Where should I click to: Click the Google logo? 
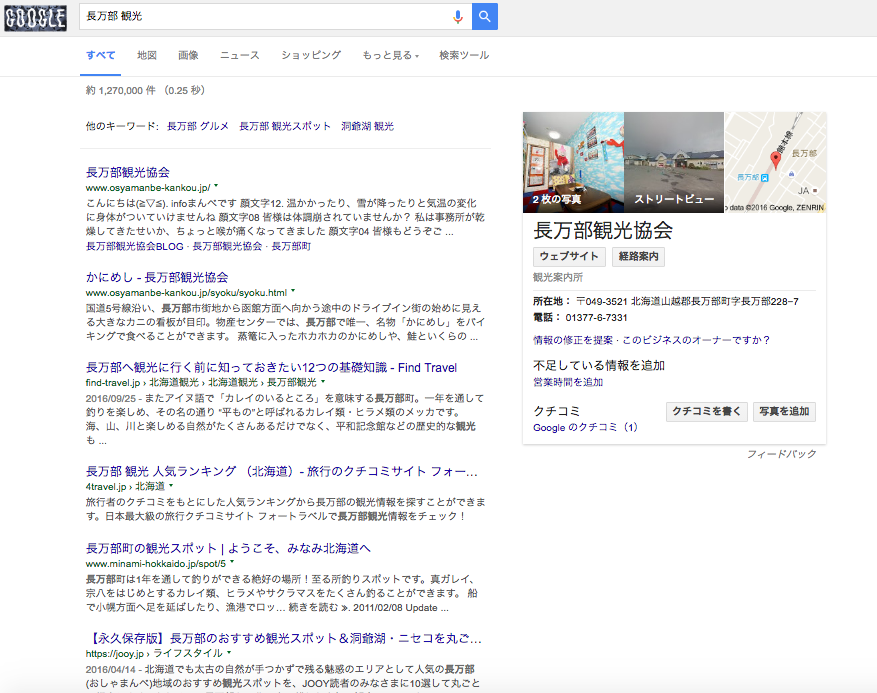click(x=37, y=17)
